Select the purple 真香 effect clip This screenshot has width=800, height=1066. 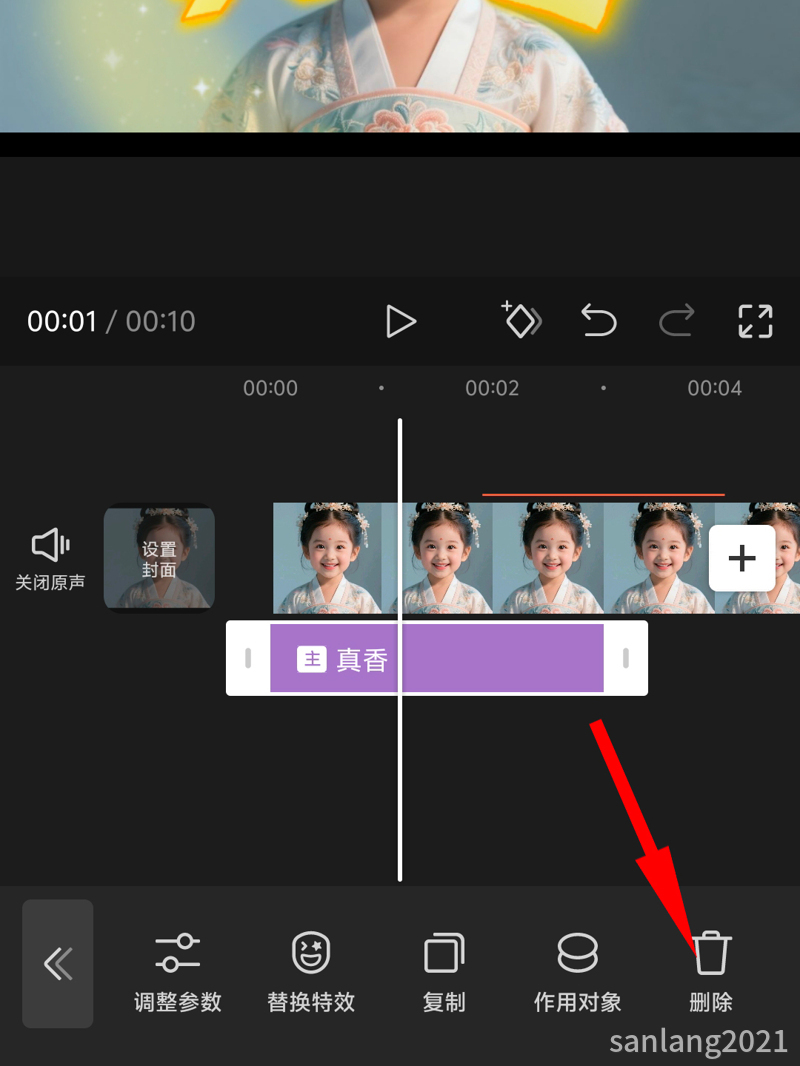(435, 657)
